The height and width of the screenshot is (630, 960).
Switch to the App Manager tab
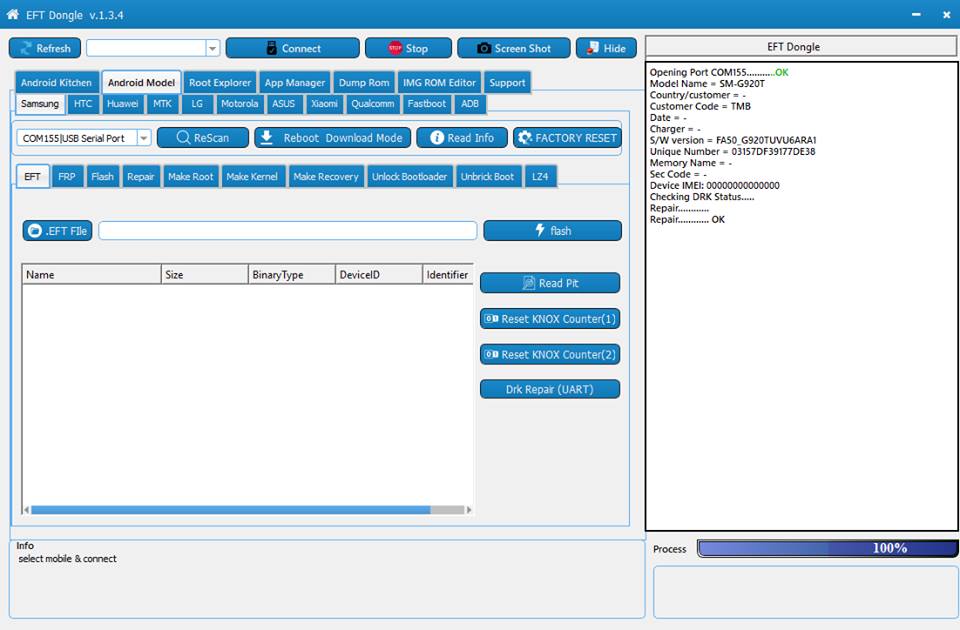[294, 83]
